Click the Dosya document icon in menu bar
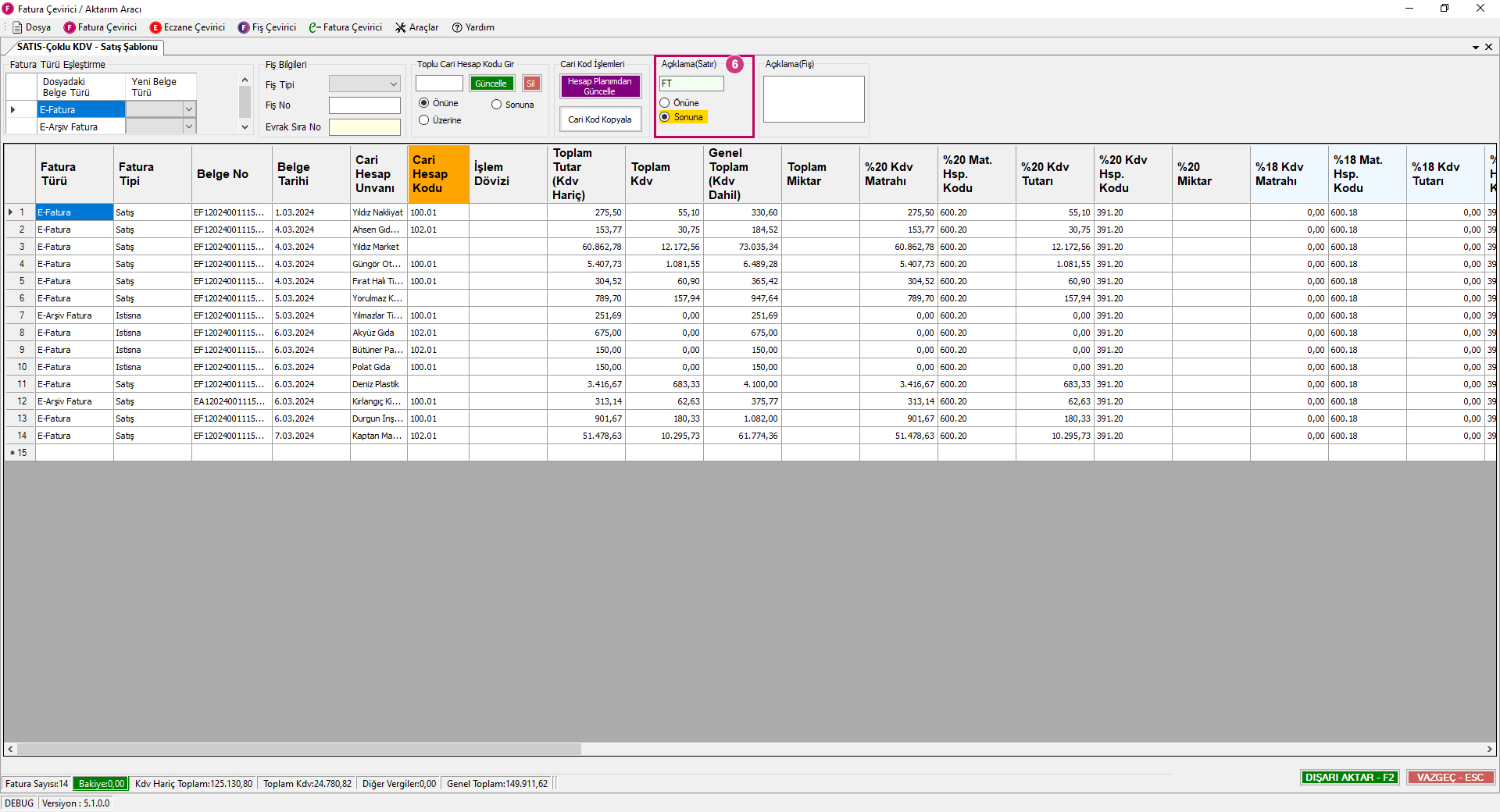 pyautogui.click(x=17, y=27)
